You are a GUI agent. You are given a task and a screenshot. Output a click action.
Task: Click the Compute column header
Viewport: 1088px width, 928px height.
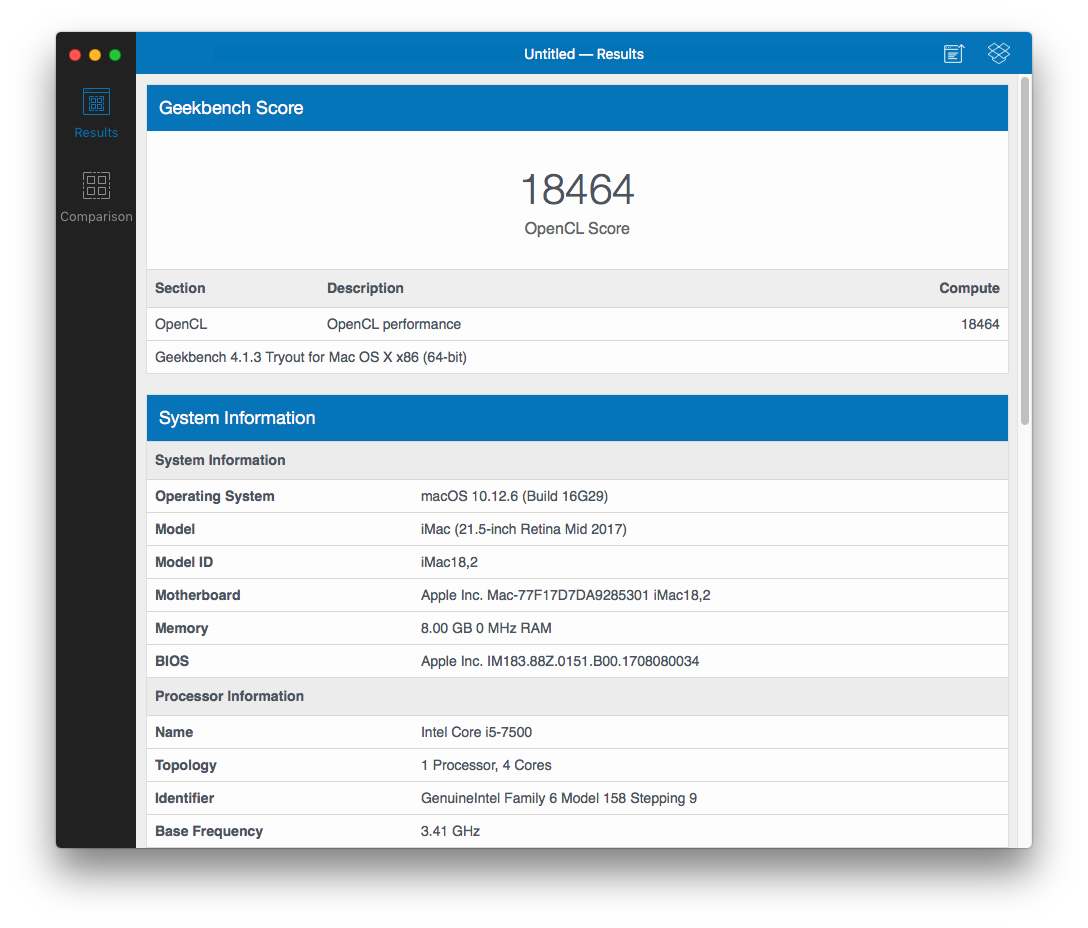click(x=968, y=288)
